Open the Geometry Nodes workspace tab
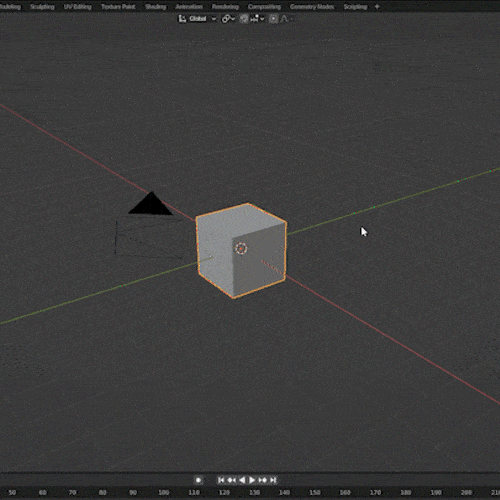Viewport: 500px width, 500px height. (x=312, y=7)
